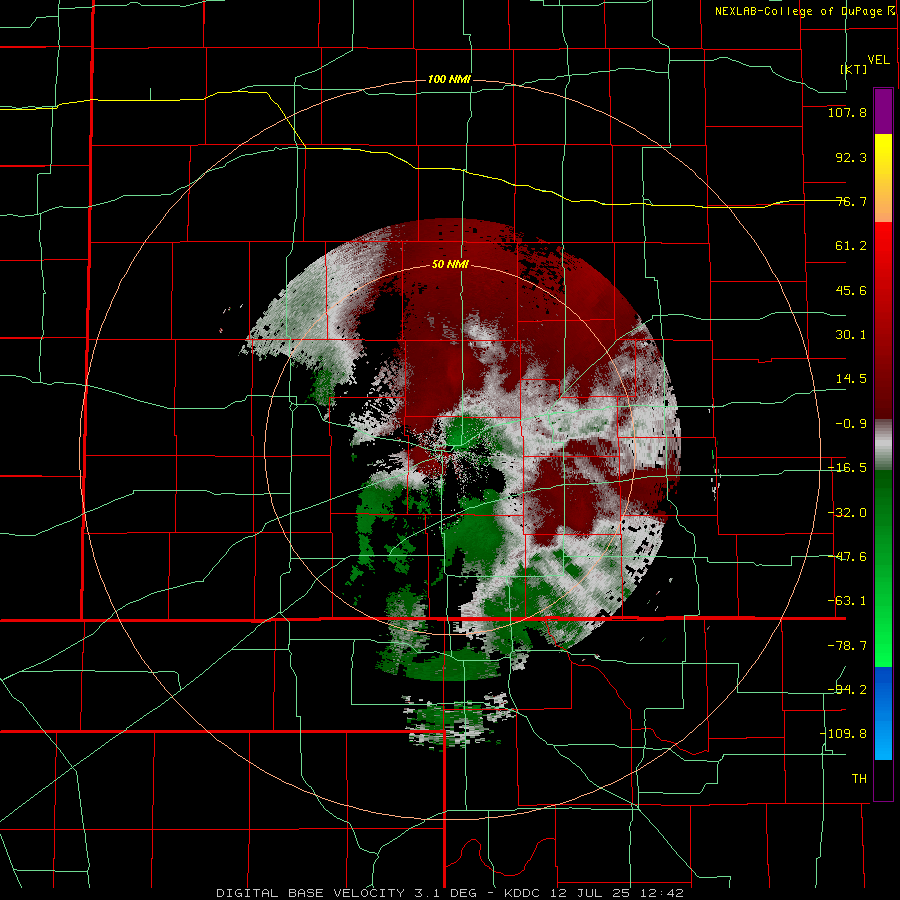Click the [KT] units label

click(854, 69)
